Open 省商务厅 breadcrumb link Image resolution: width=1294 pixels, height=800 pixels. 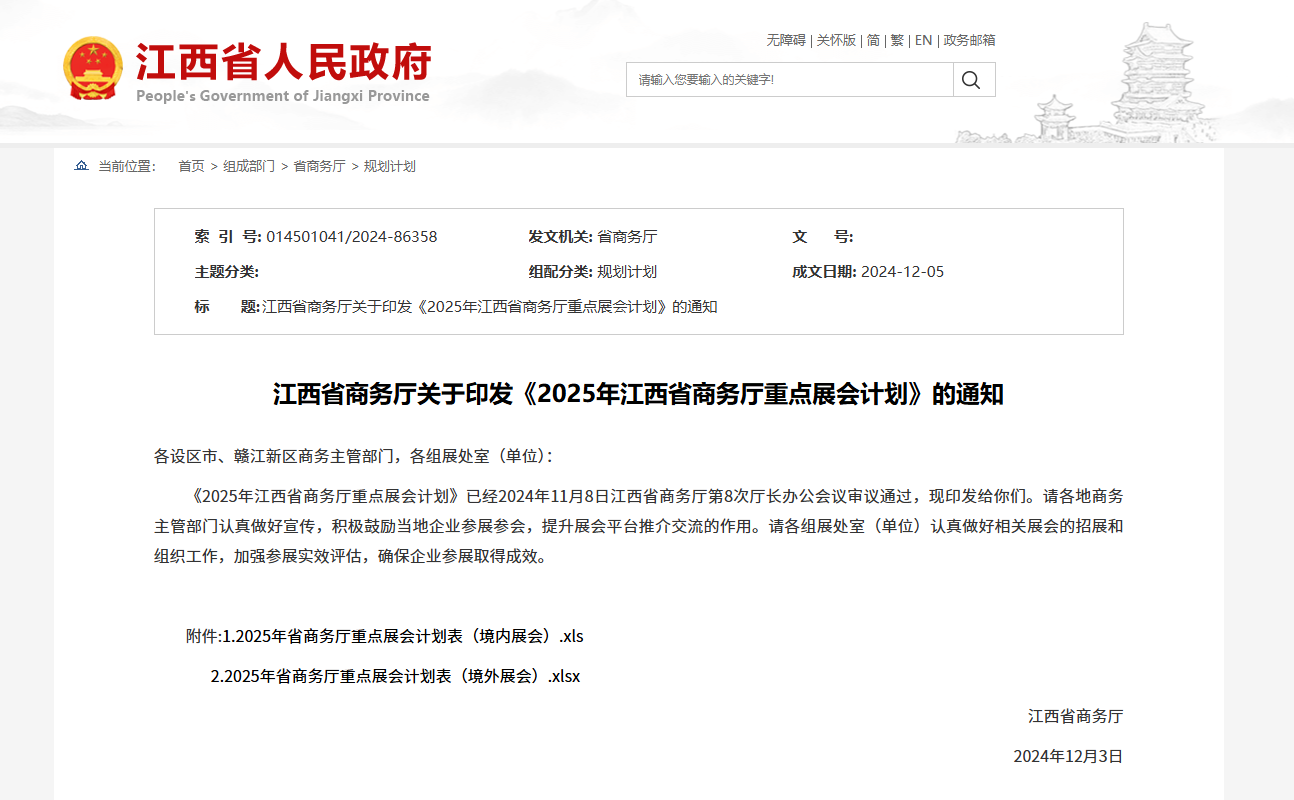tap(319, 166)
